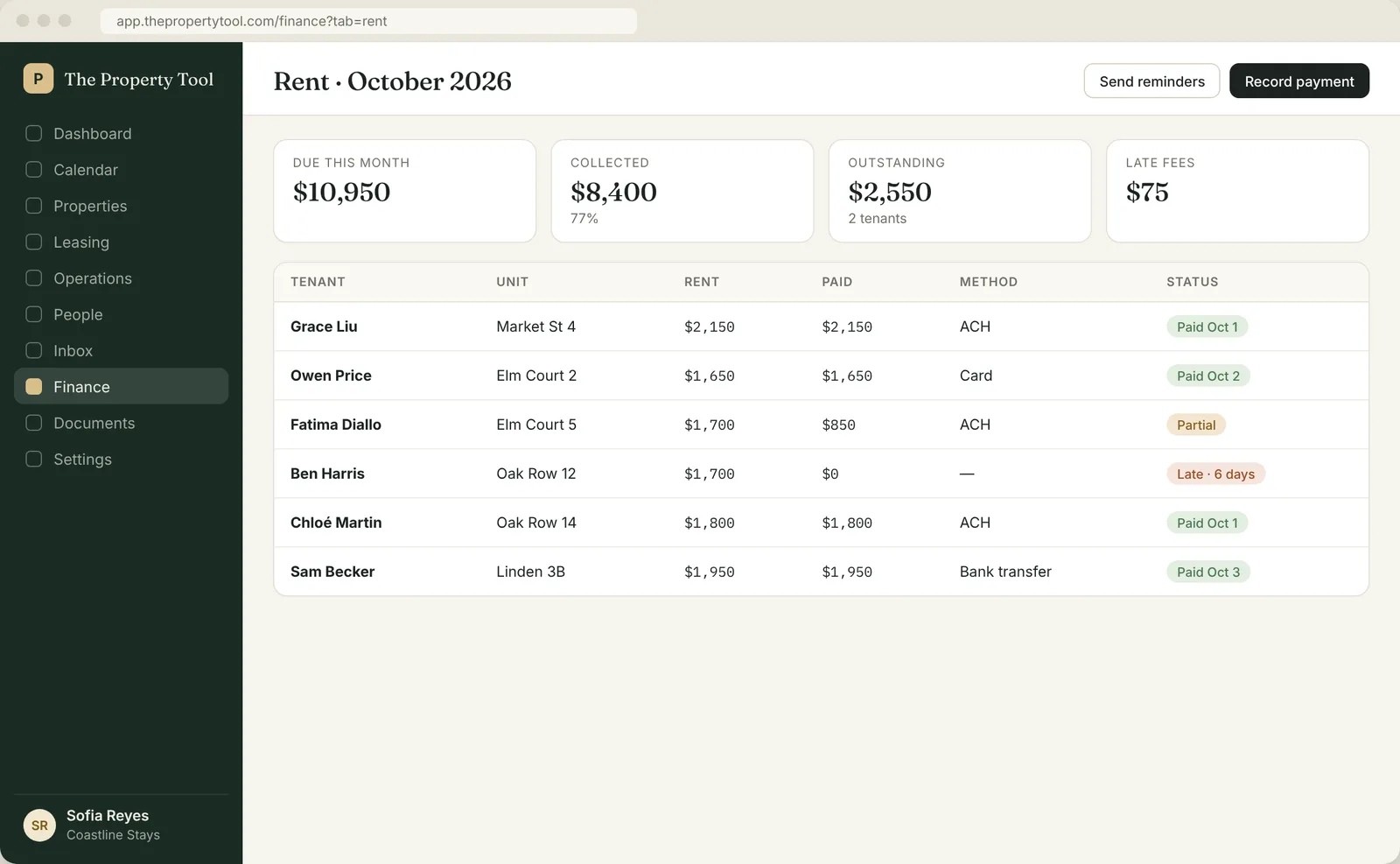This screenshot has height=864, width=1400.
Task: Click the P logo icon
Action: (38, 79)
